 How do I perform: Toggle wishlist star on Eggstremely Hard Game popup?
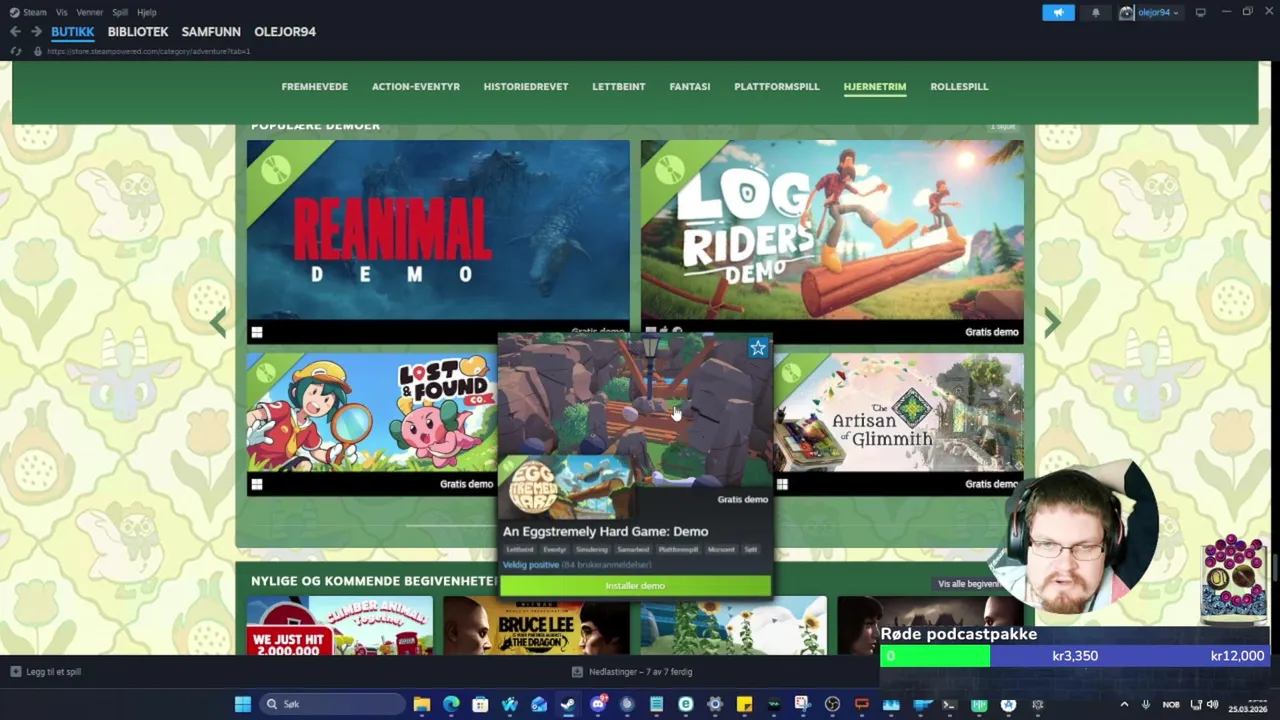(758, 348)
